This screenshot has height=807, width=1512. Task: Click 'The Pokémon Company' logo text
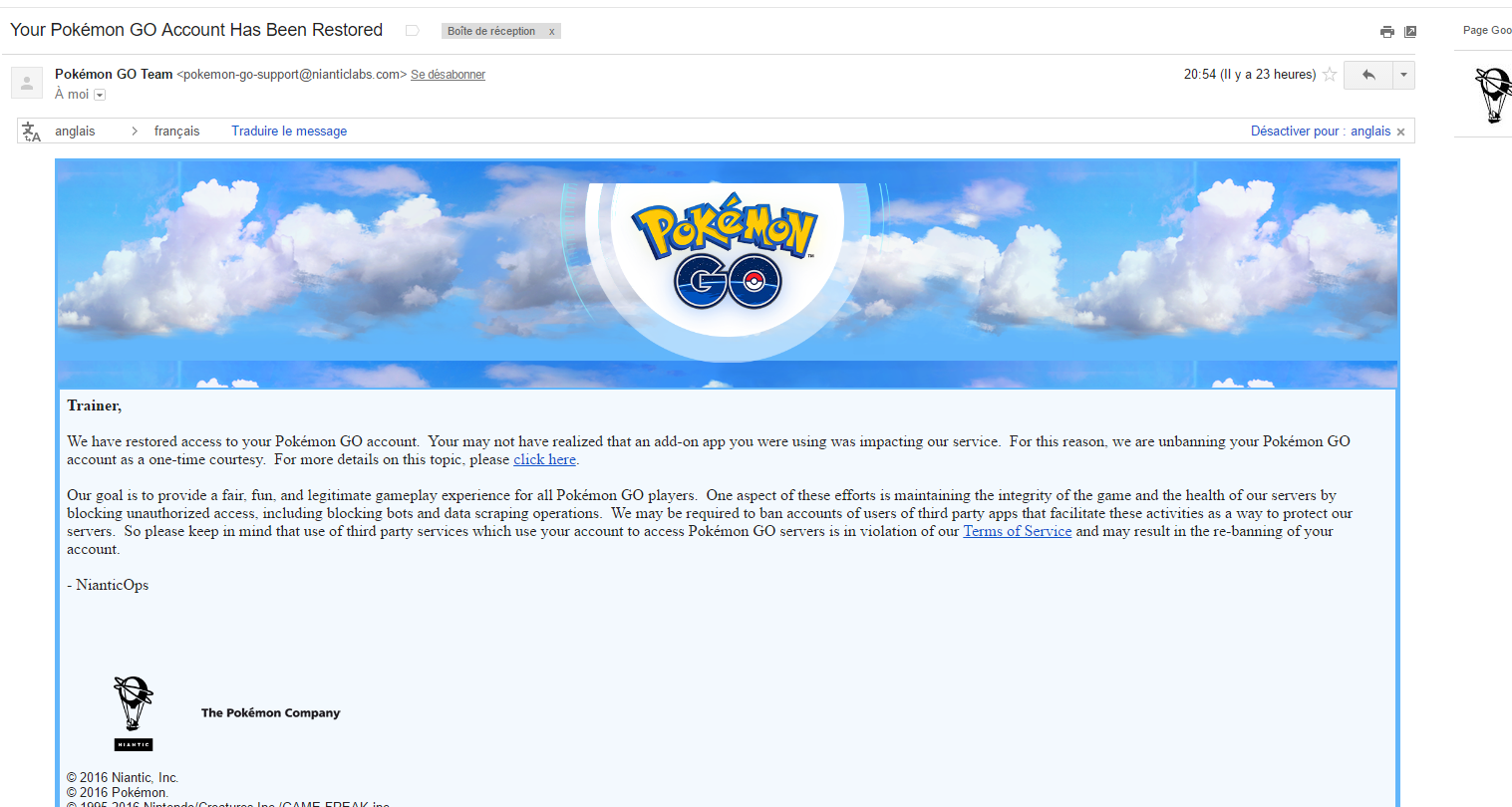click(x=270, y=713)
